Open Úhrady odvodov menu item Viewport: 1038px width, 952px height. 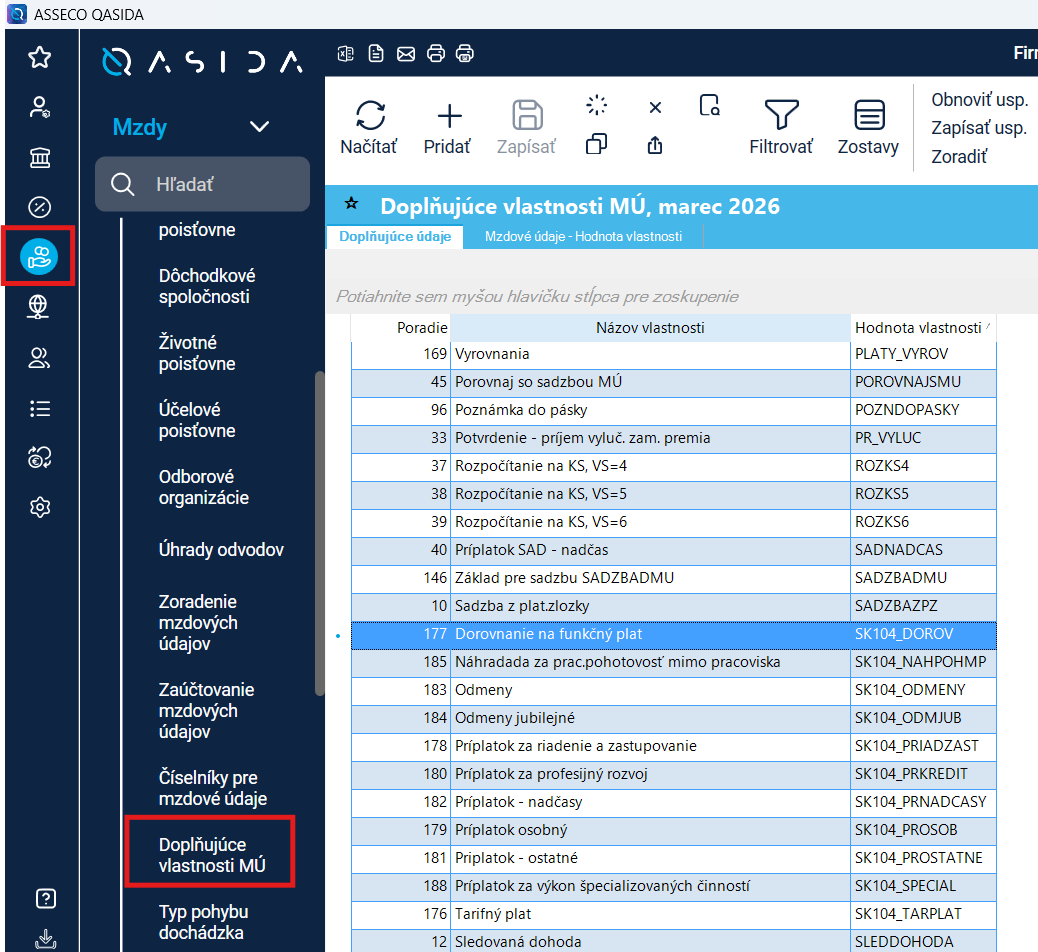221,549
